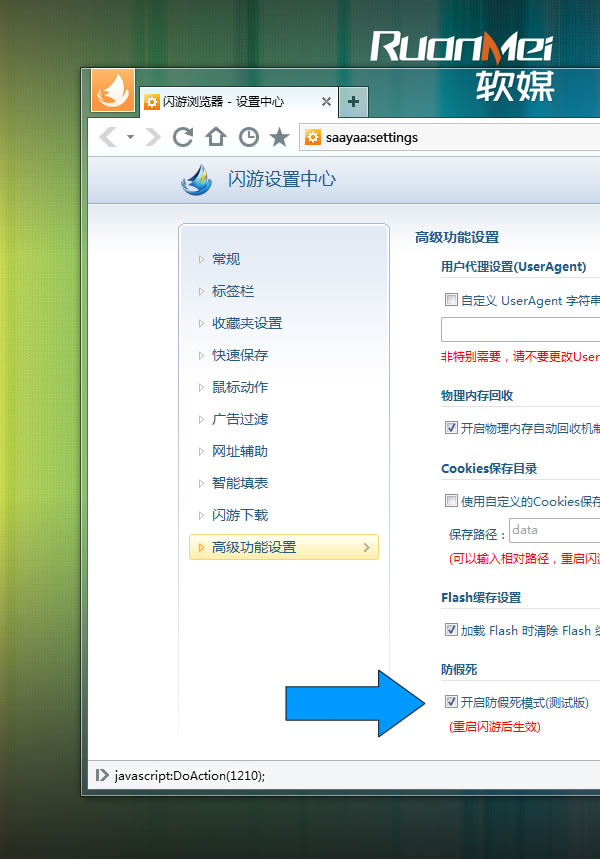Open 鼠标动作 settings section
The image size is (600, 859).
[240, 387]
